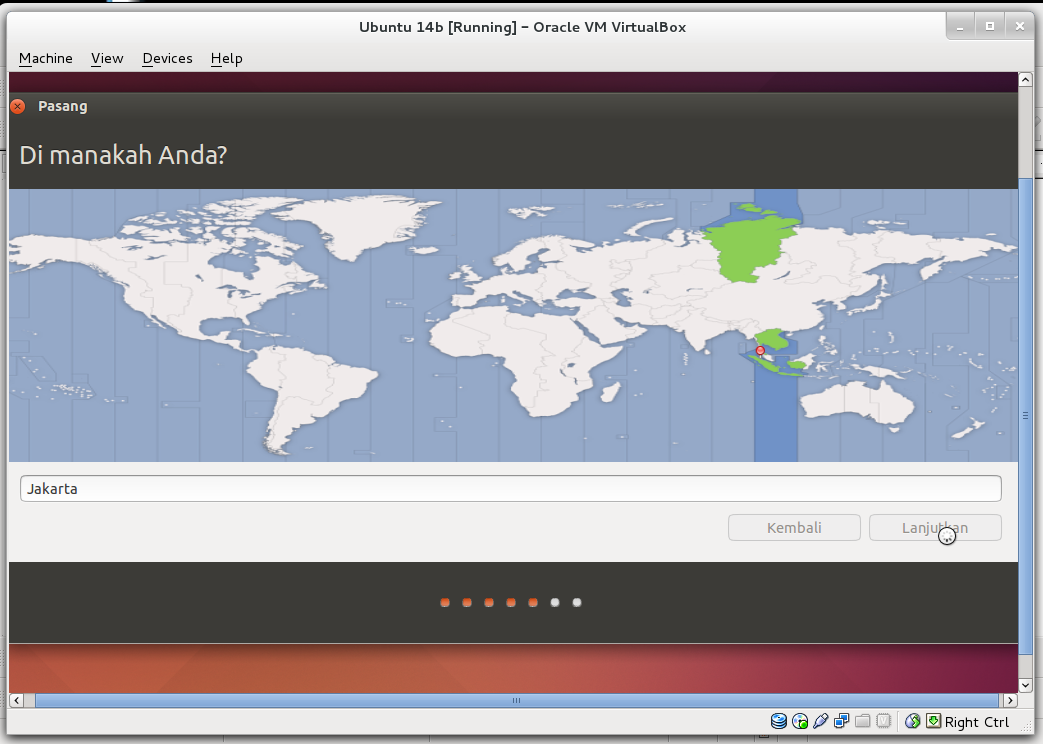
Task: Click the virtualization features status icon
Action: coord(882,721)
